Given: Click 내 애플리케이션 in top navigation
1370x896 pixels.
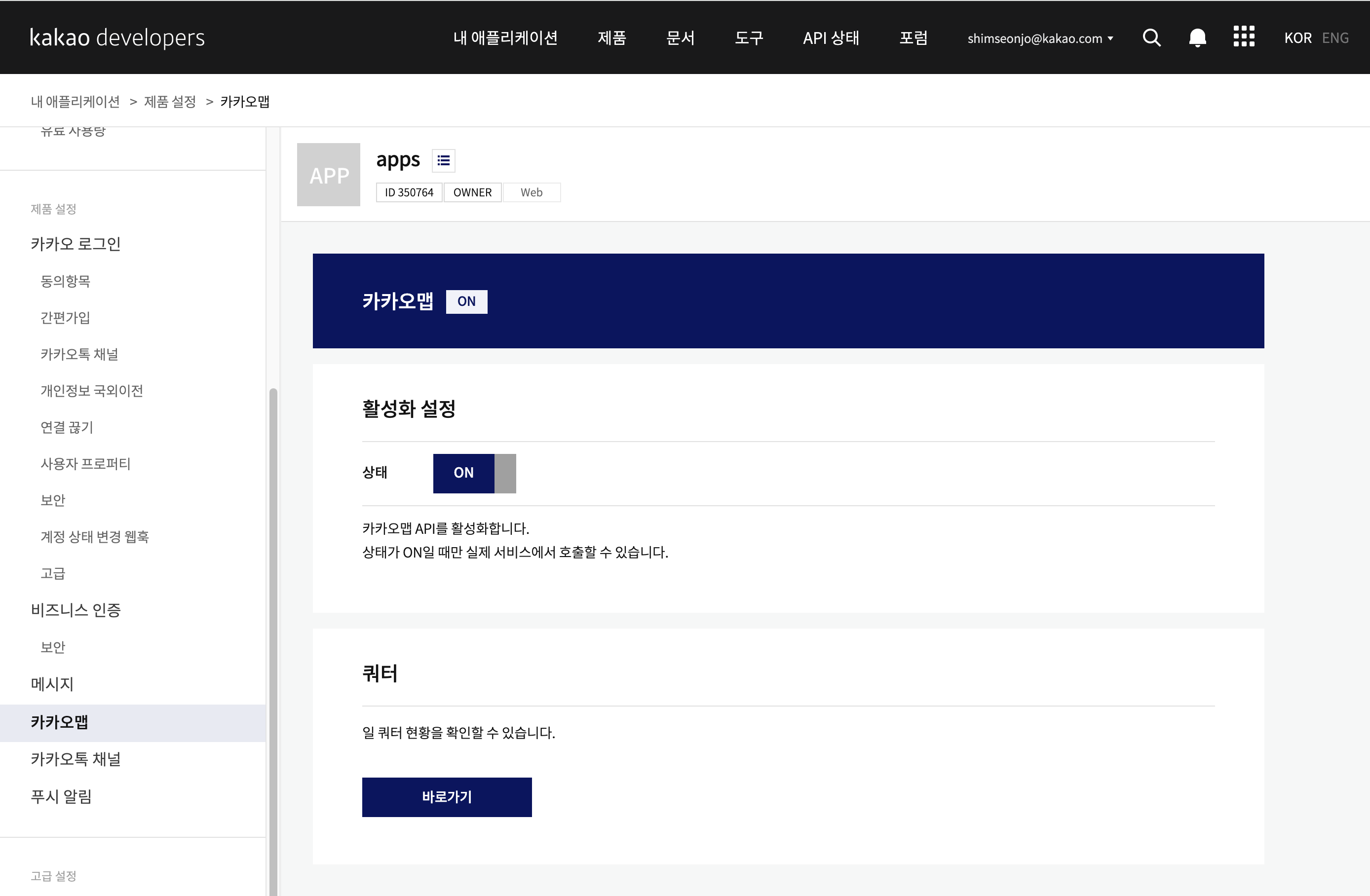Looking at the screenshot, I should (505, 38).
